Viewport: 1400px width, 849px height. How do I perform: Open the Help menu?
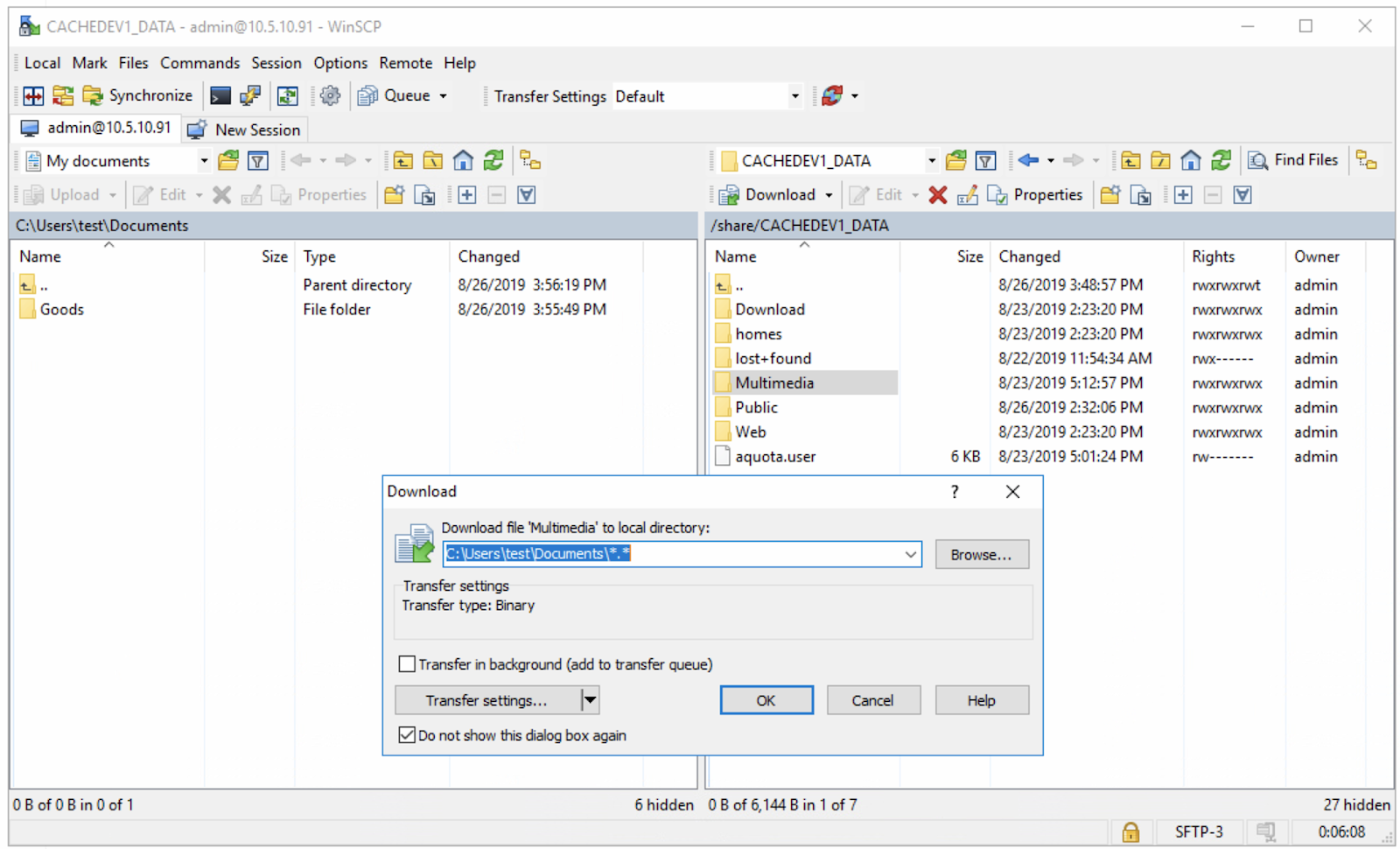(x=459, y=63)
